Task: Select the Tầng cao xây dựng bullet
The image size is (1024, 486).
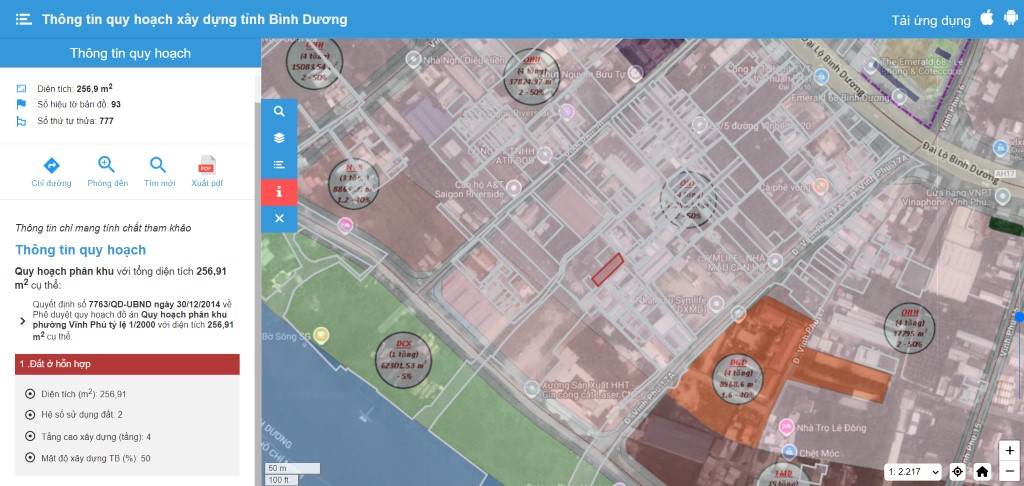Action: coord(30,437)
